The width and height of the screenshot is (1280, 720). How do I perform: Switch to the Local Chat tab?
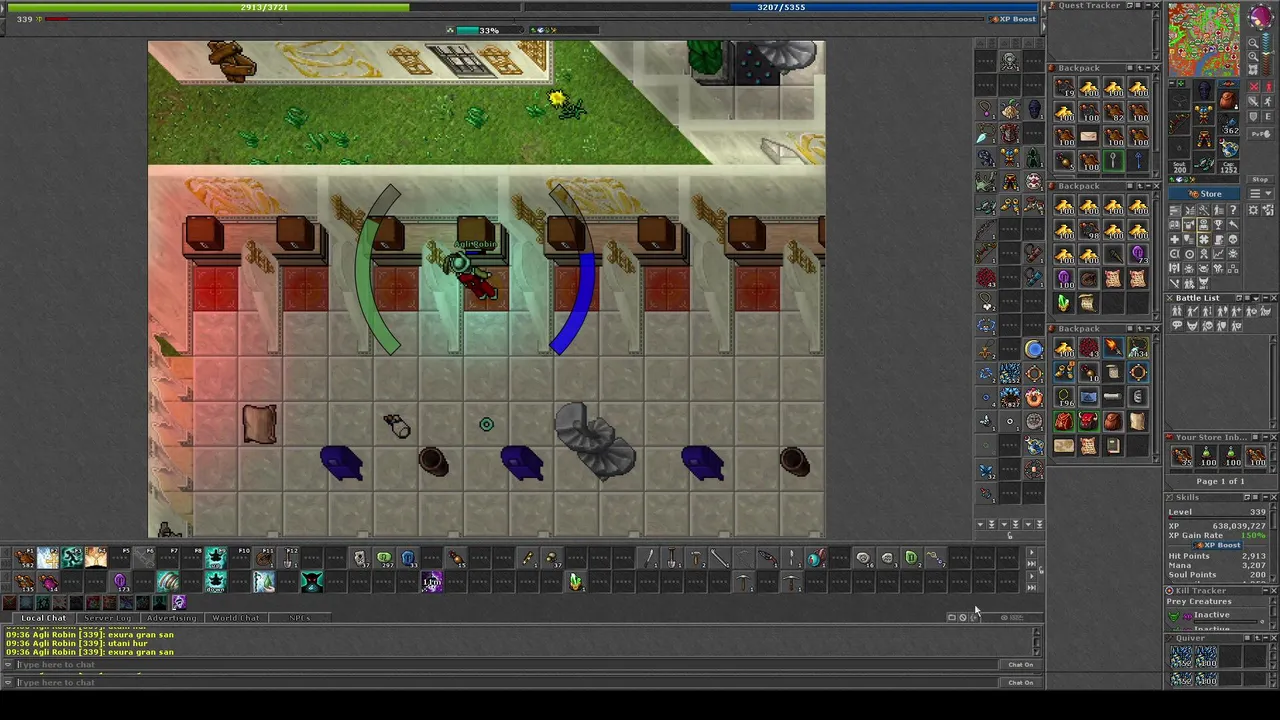(x=44, y=618)
